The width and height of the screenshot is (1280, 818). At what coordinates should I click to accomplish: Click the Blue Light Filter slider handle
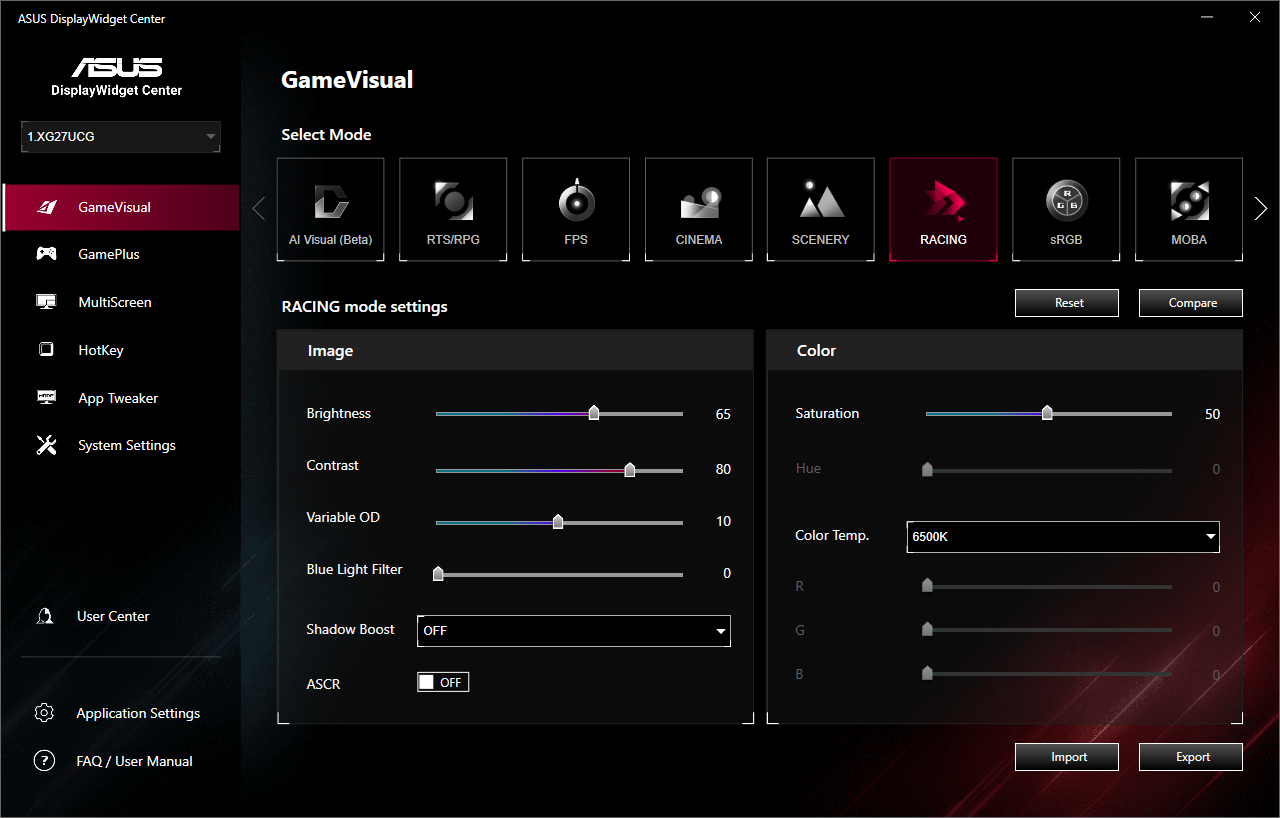(438, 573)
